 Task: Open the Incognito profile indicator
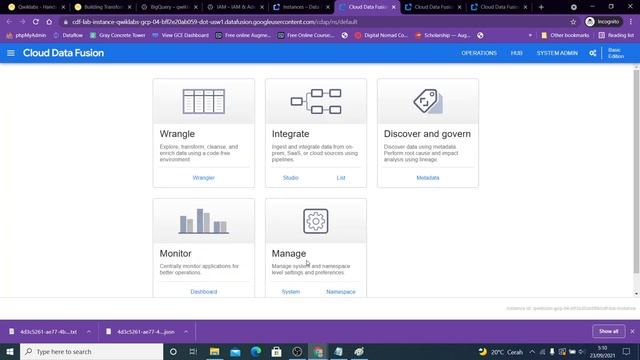click(603, 22)
